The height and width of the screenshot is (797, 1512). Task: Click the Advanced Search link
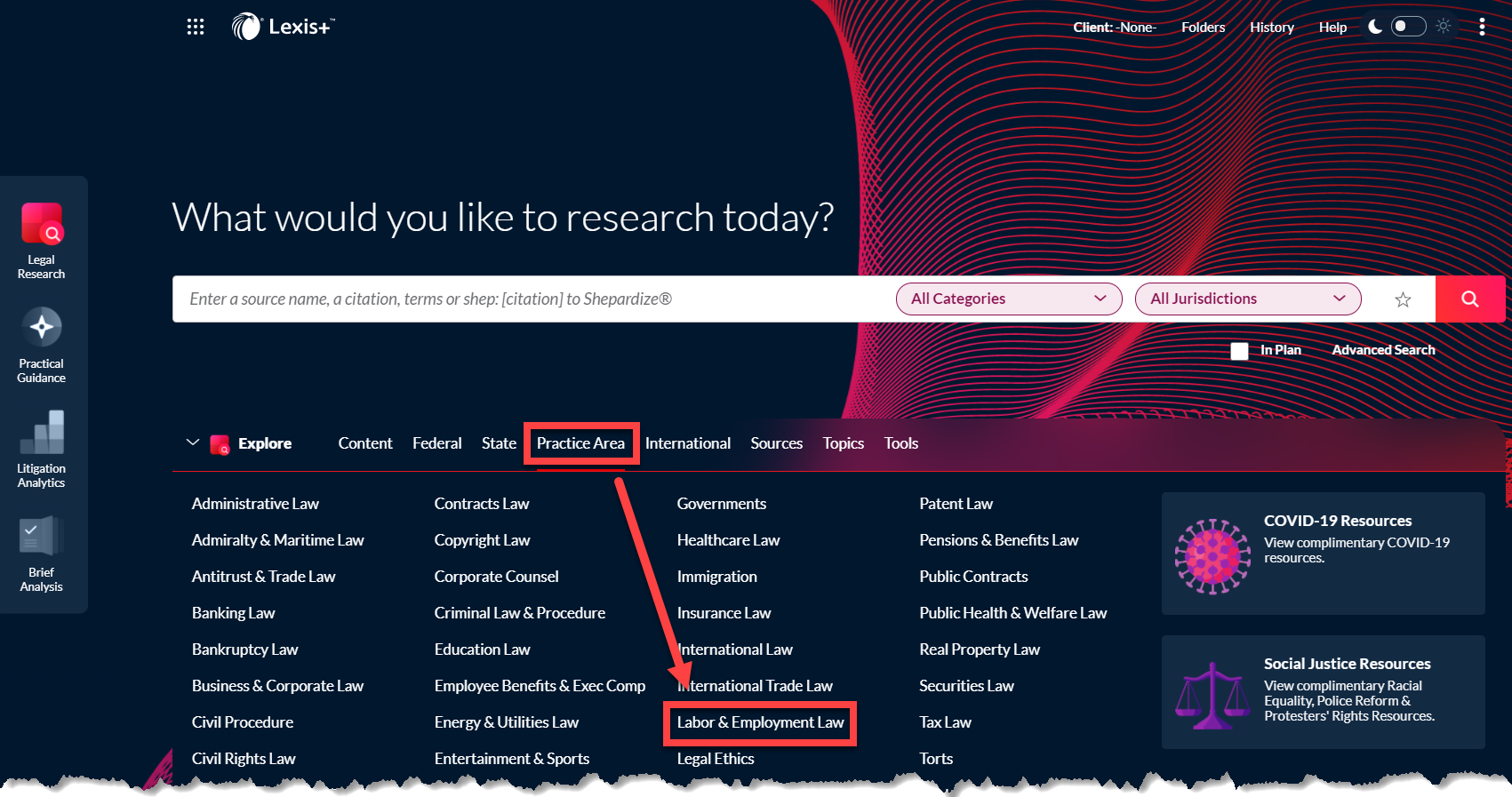pyautogui.click(x=1383, y=350)
